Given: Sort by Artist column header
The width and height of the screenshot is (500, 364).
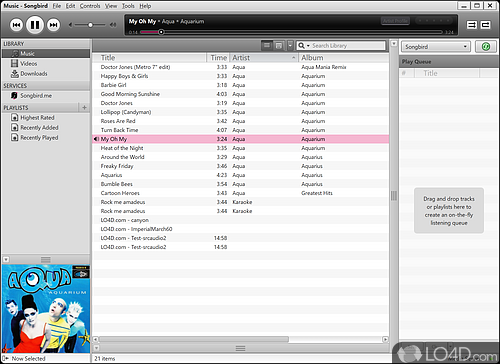Looking at the screenshot, I should point(264,58).
